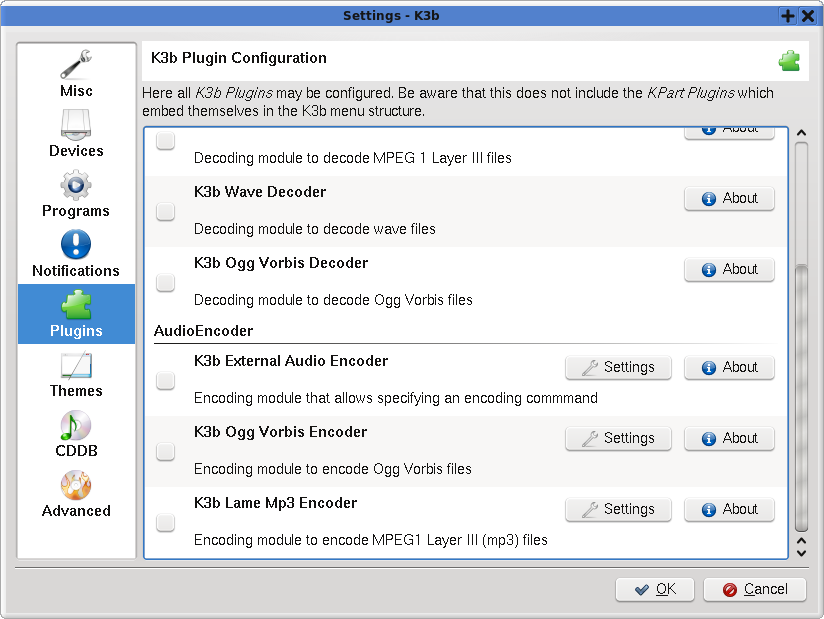Viewport: 824px width, 619px height.
Task: Open the CDDB settings section
Action: (76, 434)
